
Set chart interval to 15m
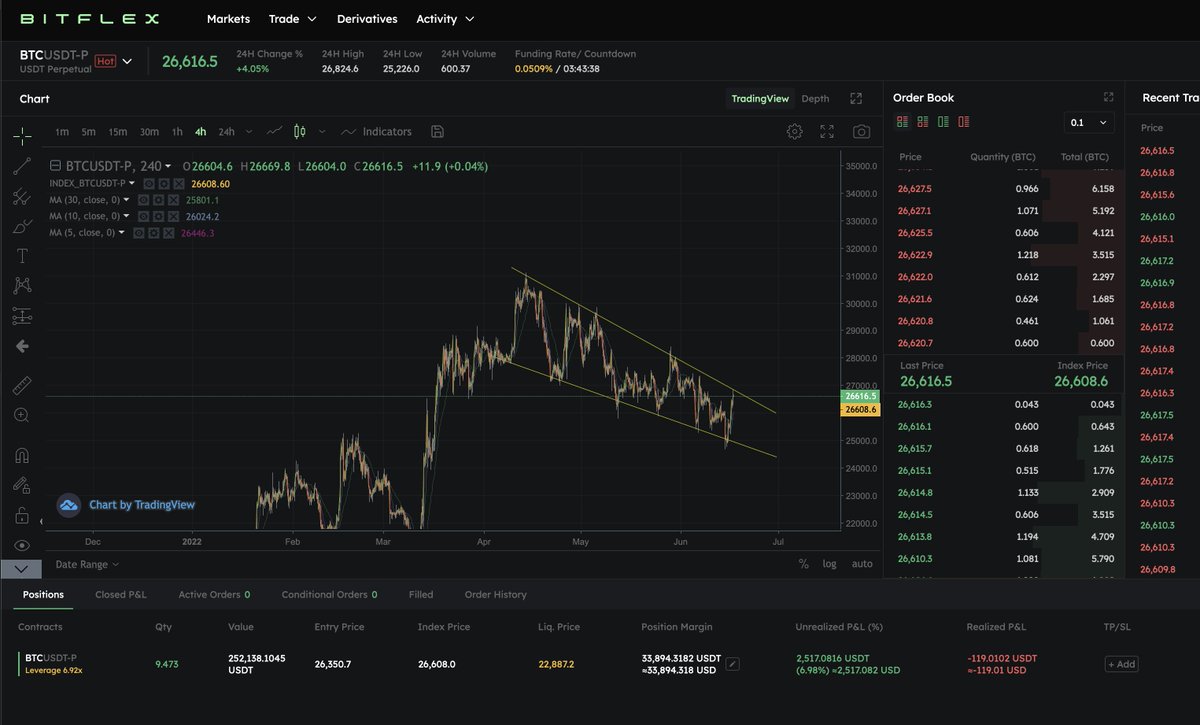click(117, 132)
